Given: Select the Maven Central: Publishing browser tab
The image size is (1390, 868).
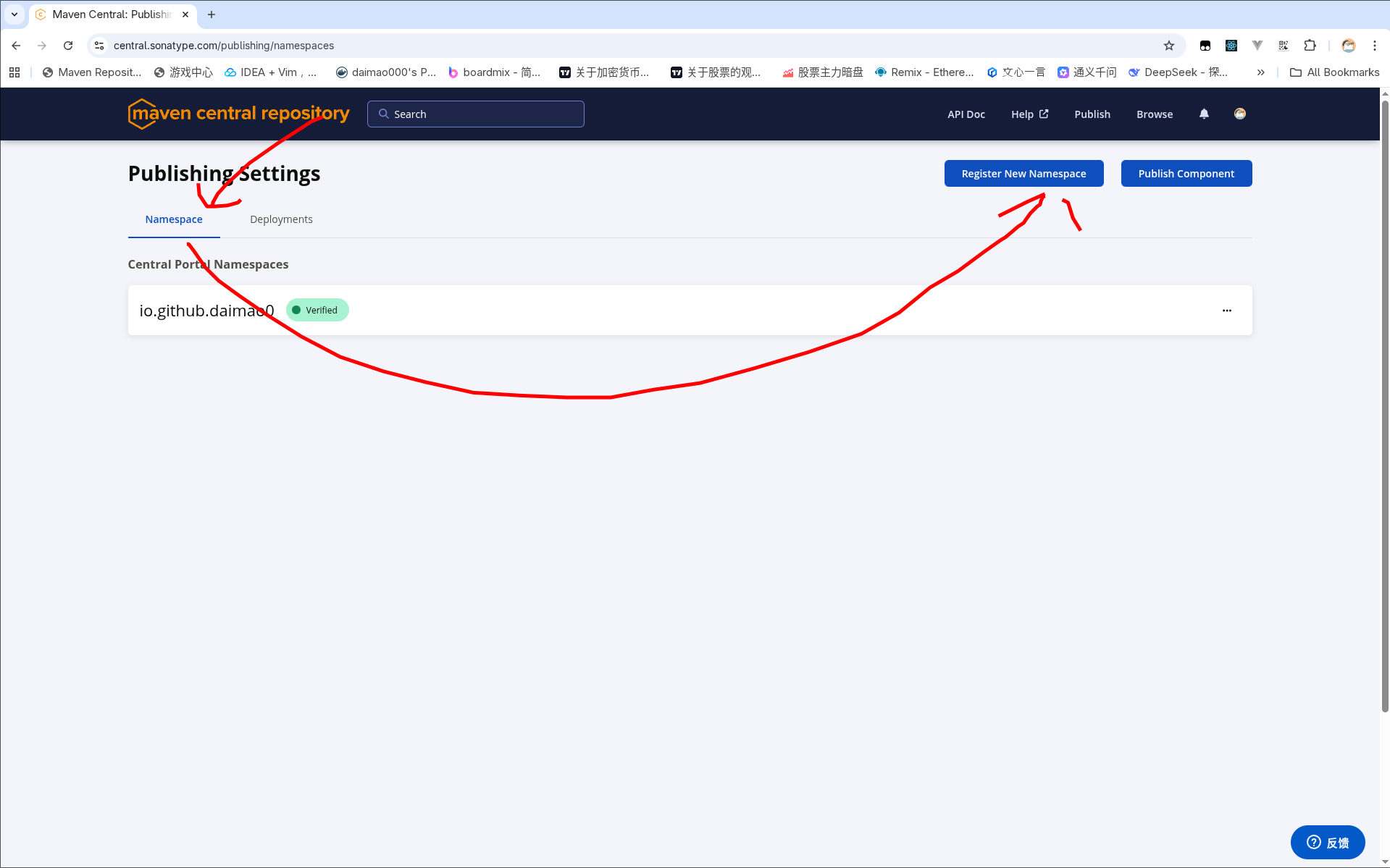Looking at the screenshot, I should tap(112, 14).
